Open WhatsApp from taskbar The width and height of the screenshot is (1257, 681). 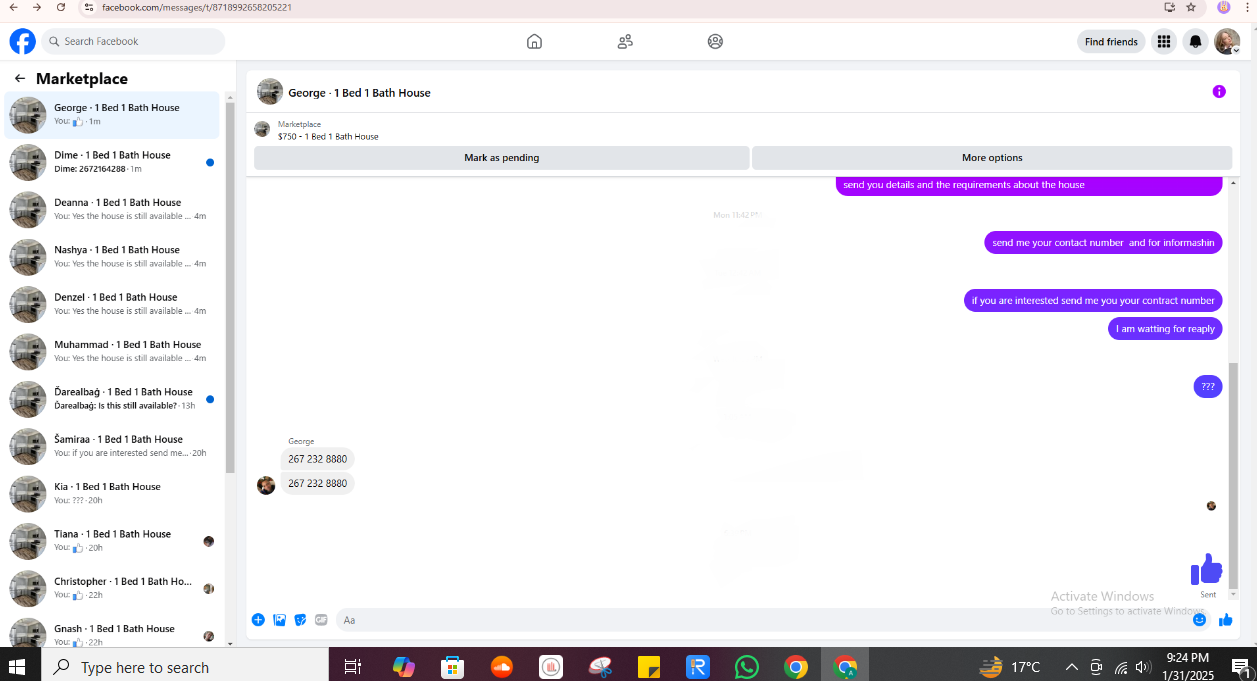point(747,666)
